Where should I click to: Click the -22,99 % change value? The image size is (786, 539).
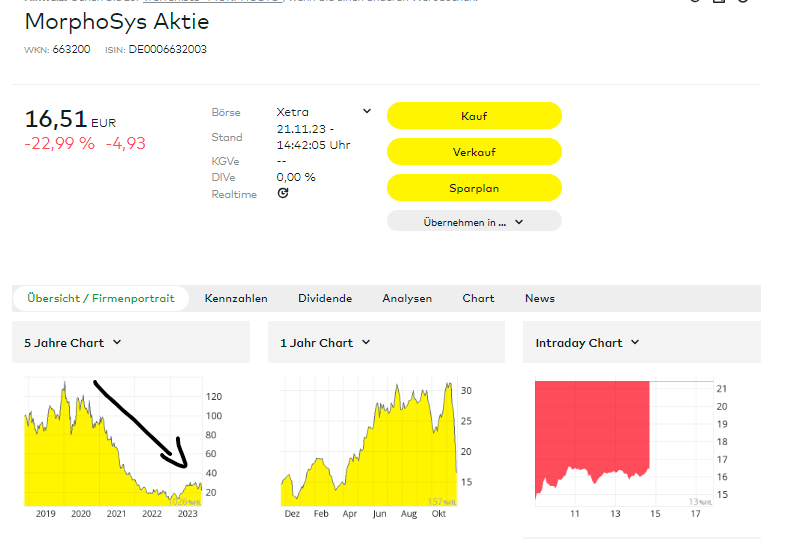[x=60, y=143]
